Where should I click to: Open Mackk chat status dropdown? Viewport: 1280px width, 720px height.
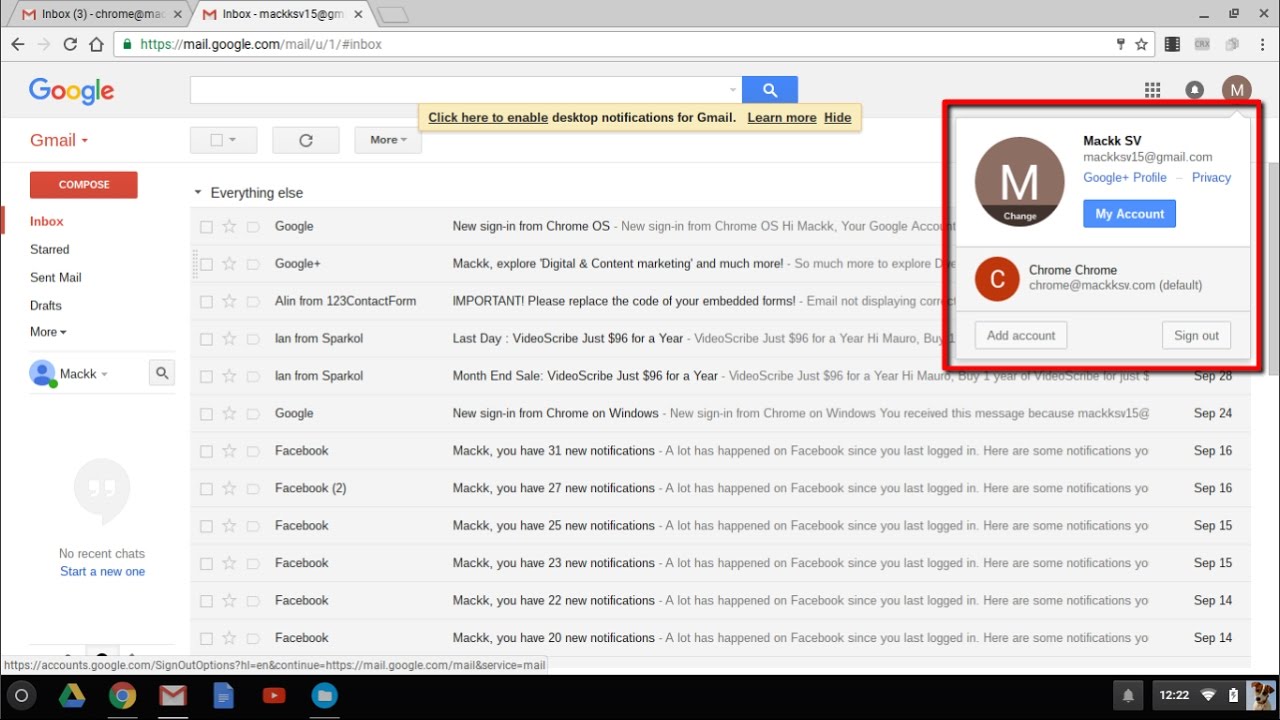pos(104,374)
